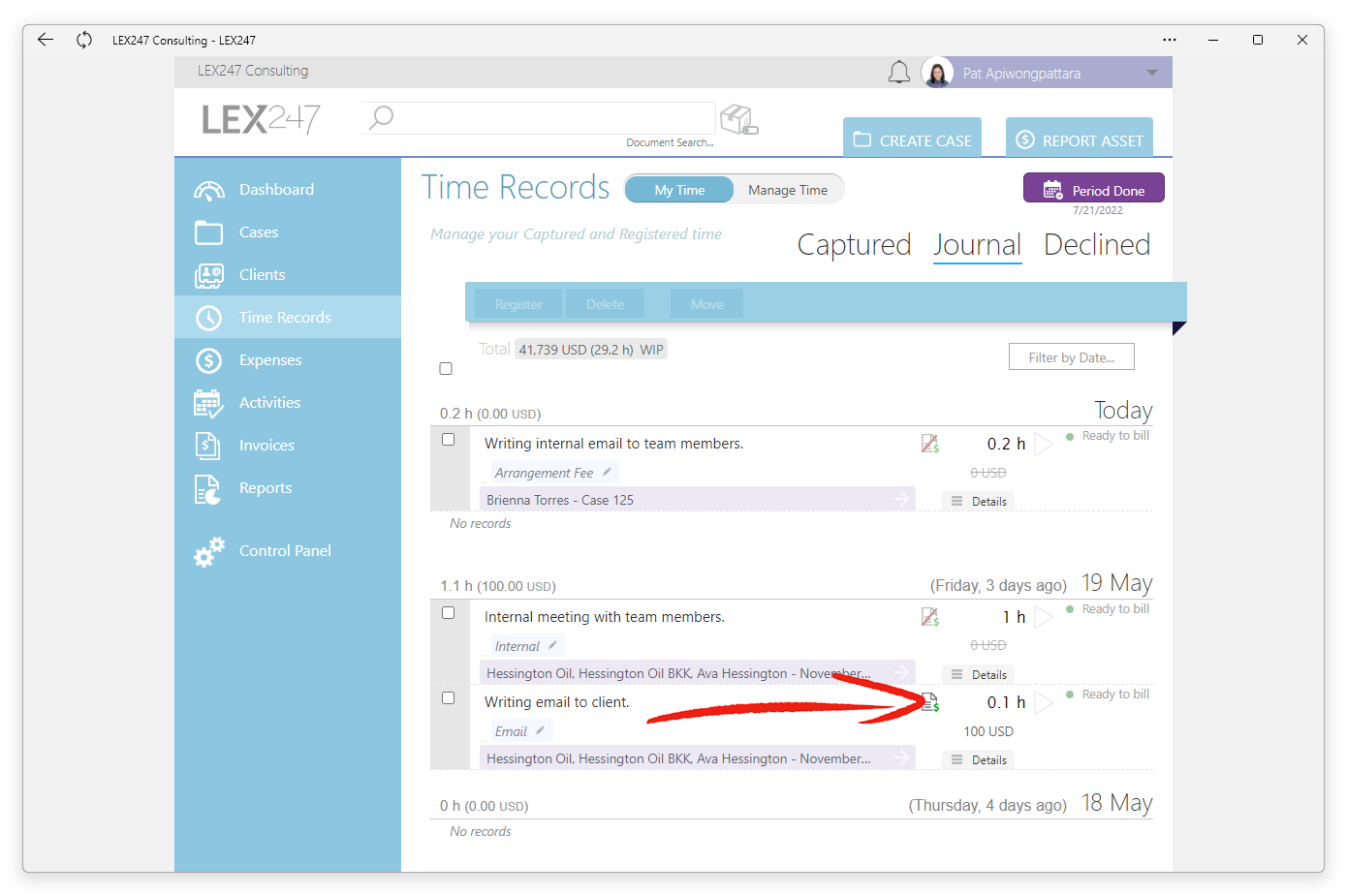This screenshot has height=896, width=1347.
Task: Open Hessington case arrow under client email
Action: [901, 758]
